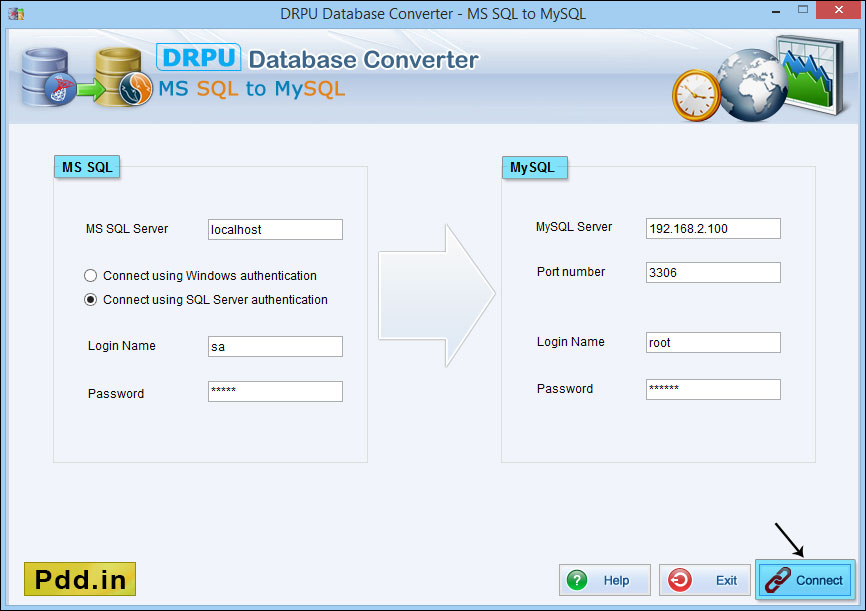Click the MySQL Server field 192.168.2.100
This screenshot has width=866, height=611.
713,228
